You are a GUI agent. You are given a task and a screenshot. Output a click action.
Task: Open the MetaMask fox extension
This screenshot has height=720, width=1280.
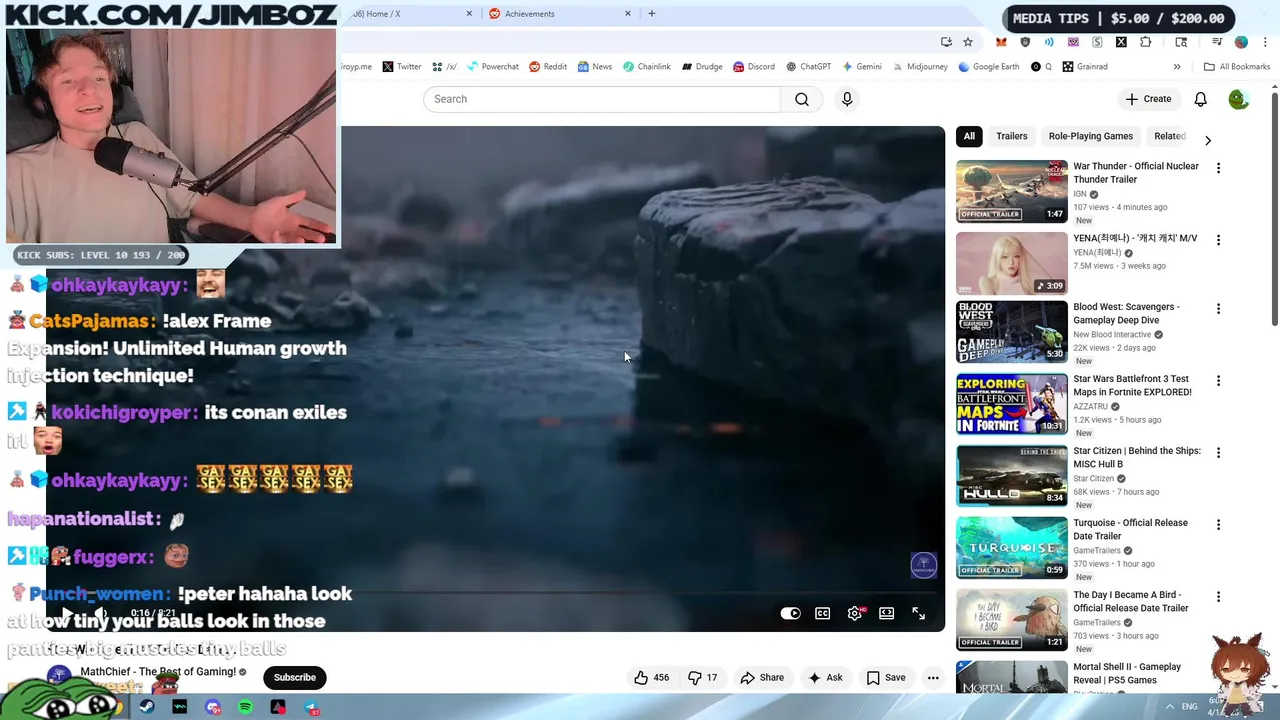click(x=1001, y=42)
